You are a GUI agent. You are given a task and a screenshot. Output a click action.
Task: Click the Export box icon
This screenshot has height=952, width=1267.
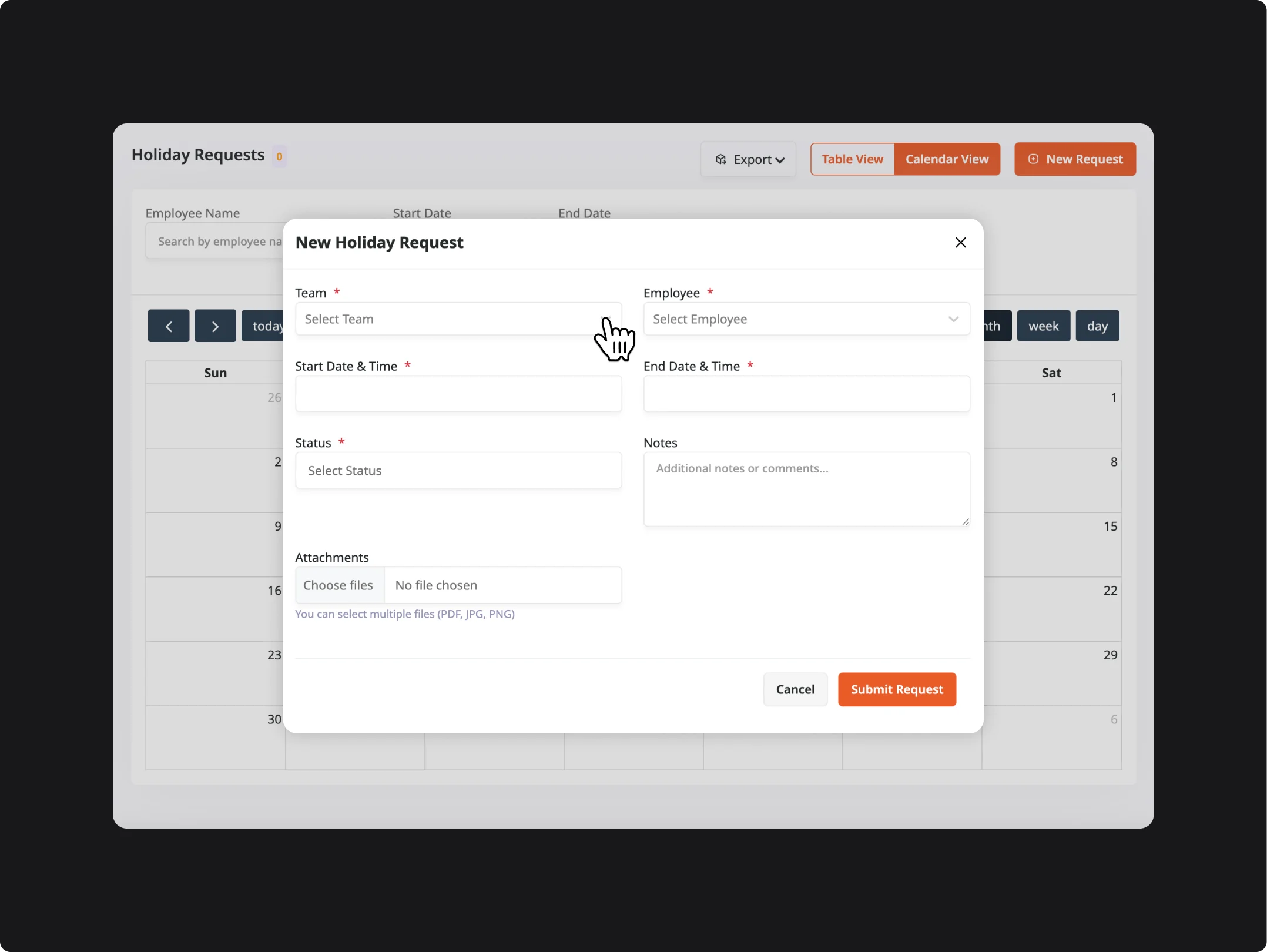(720, 159)
